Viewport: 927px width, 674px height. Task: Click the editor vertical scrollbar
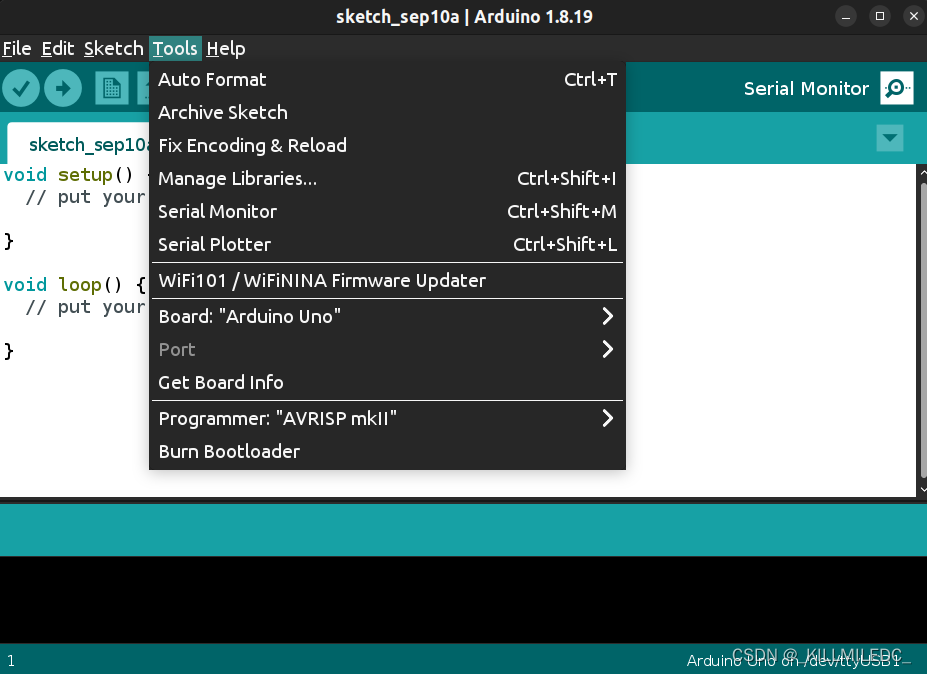click(922, 331)
